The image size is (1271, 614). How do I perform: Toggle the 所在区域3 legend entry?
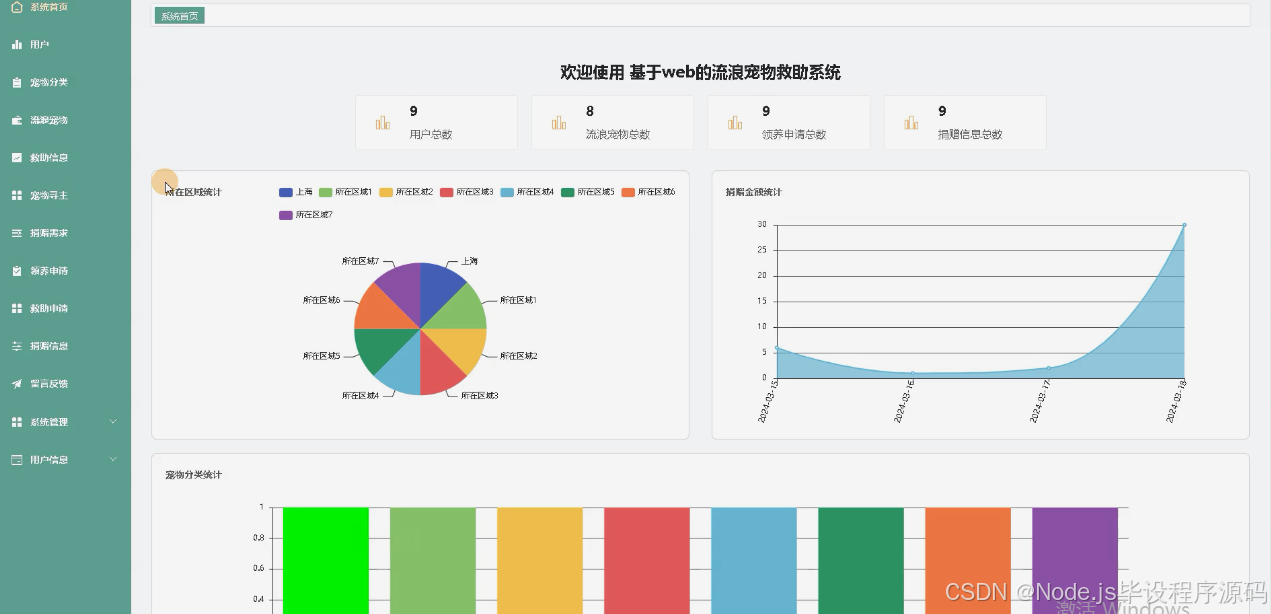[x=467, y=192]
